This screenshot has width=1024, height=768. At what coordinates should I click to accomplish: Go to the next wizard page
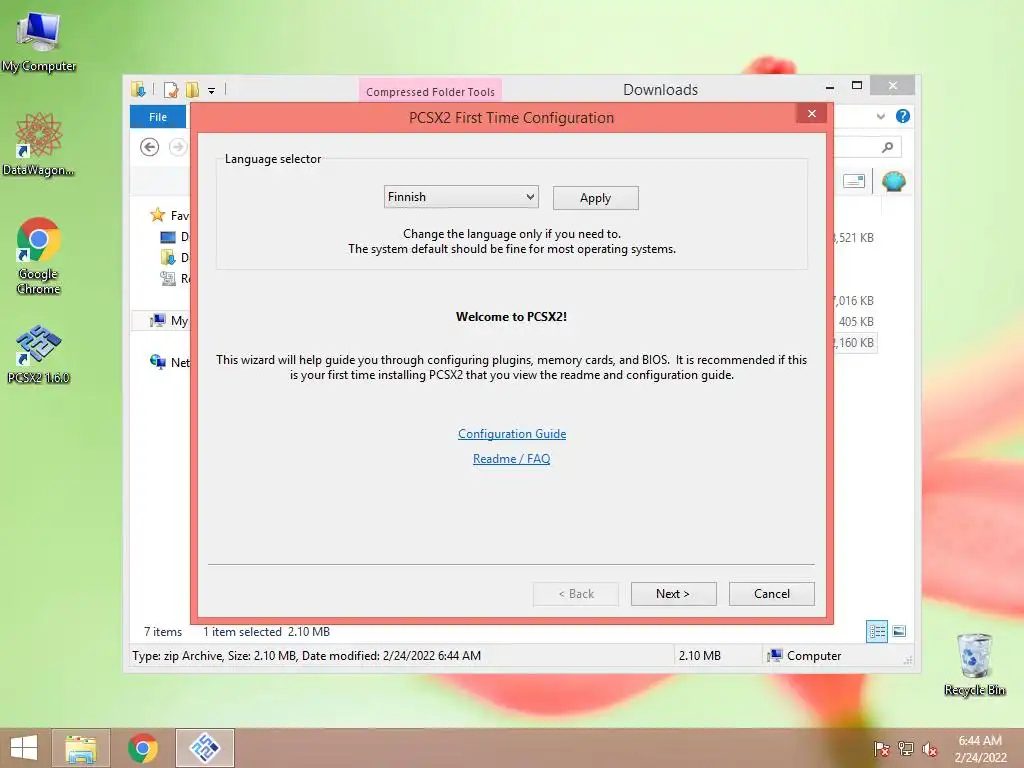(x=673, y=594)
